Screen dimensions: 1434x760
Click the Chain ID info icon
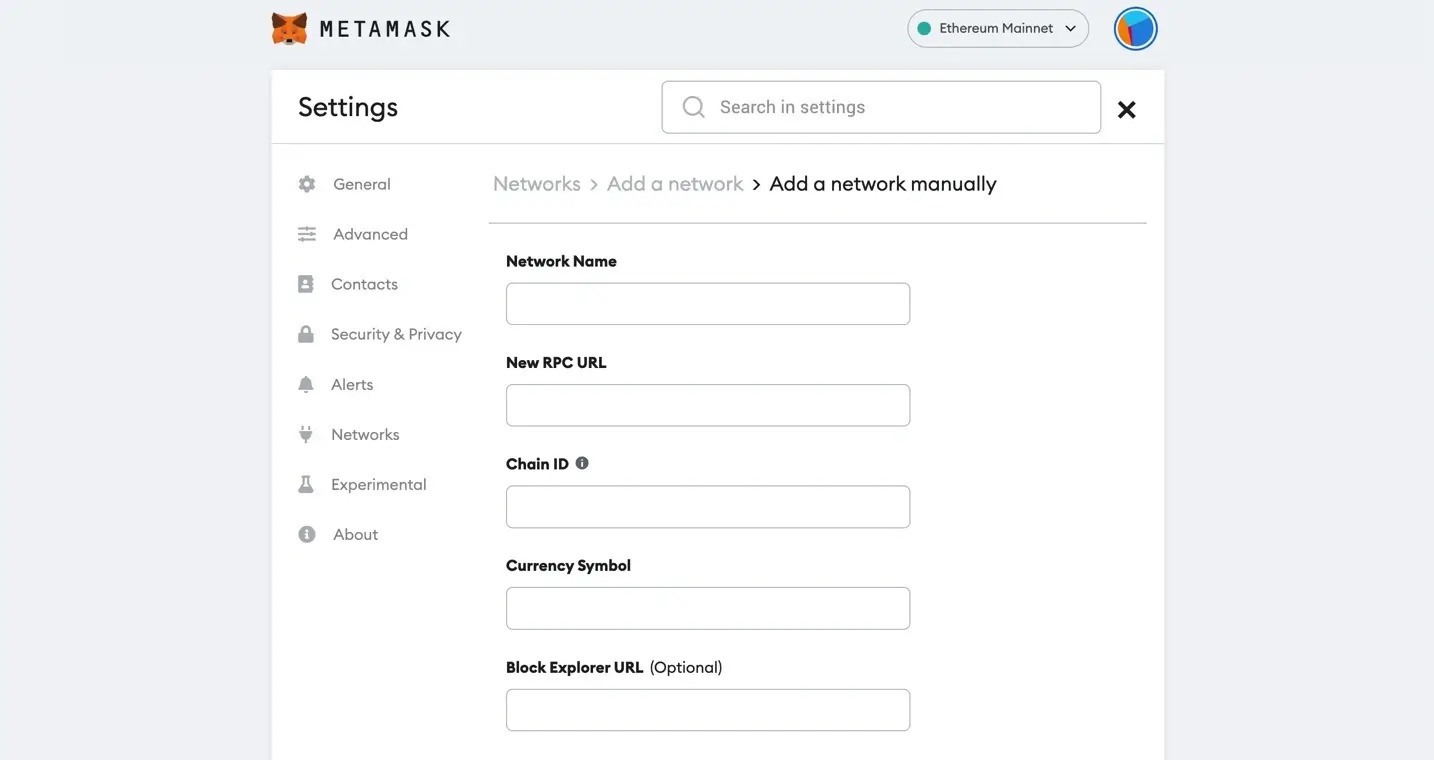tap(582, 463)
